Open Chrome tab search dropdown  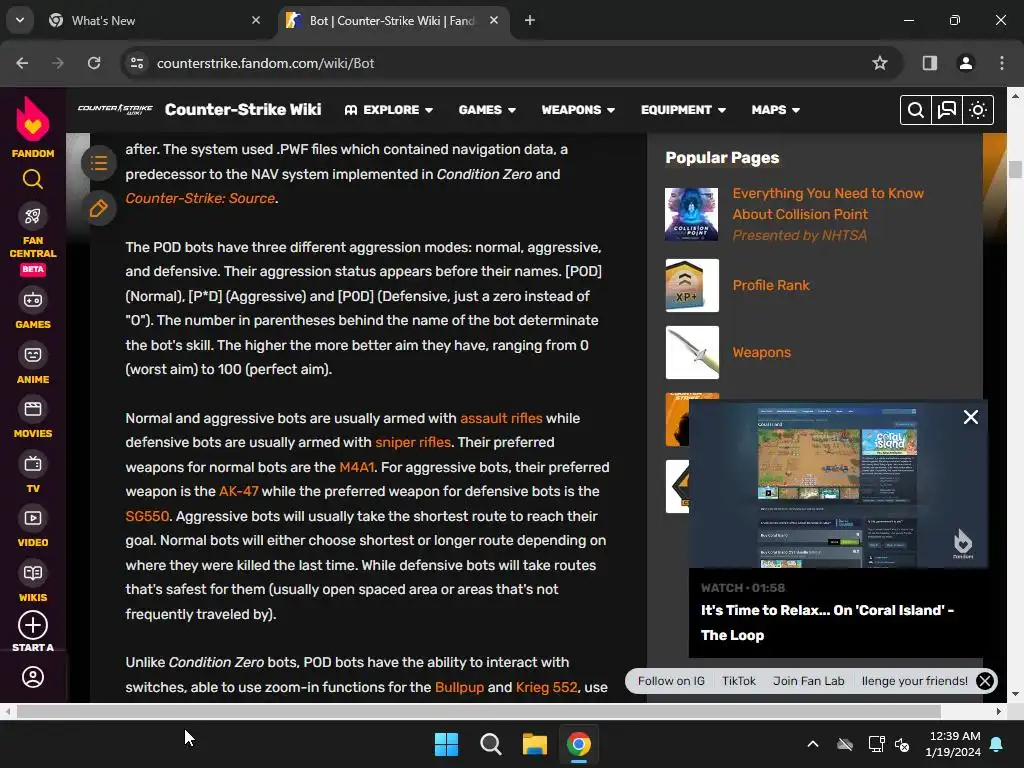20,20
